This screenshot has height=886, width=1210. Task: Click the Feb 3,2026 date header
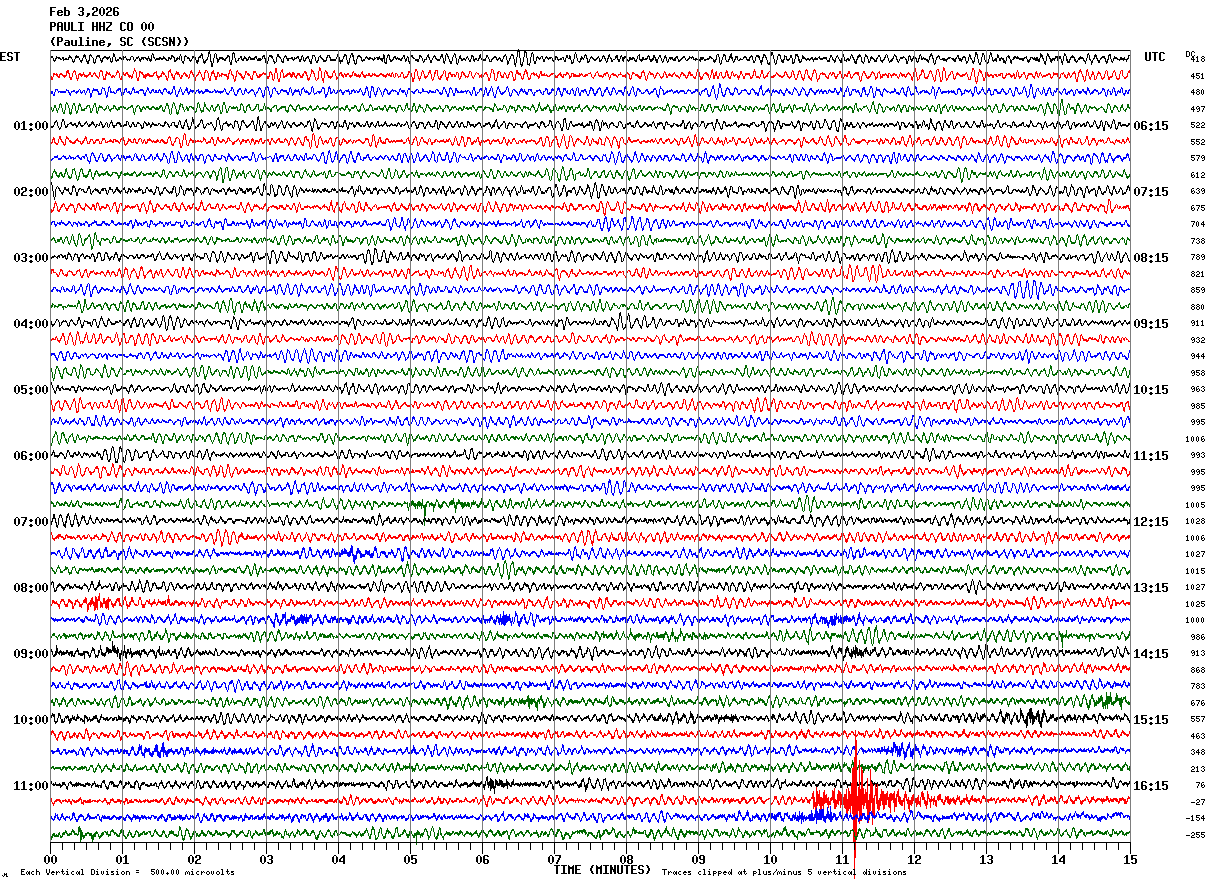(84, 12)
